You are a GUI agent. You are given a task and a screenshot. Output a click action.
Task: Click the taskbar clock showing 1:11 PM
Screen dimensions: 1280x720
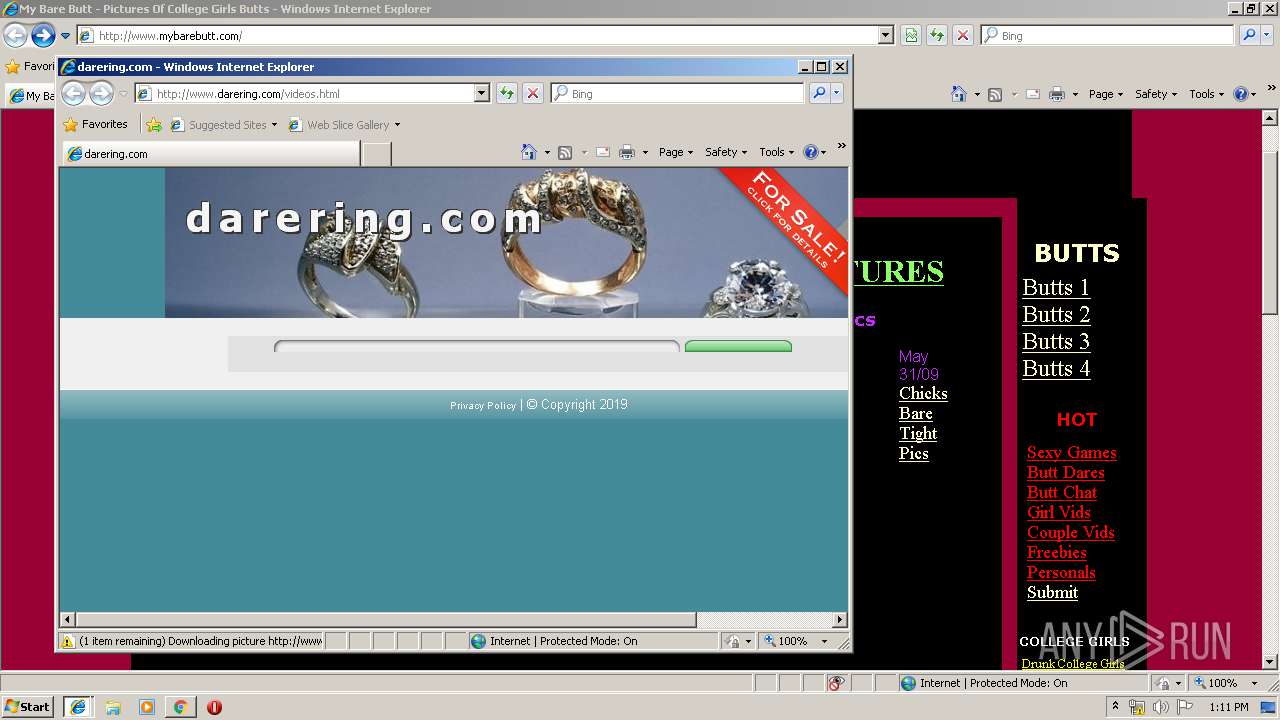(x=1229, y=707)
